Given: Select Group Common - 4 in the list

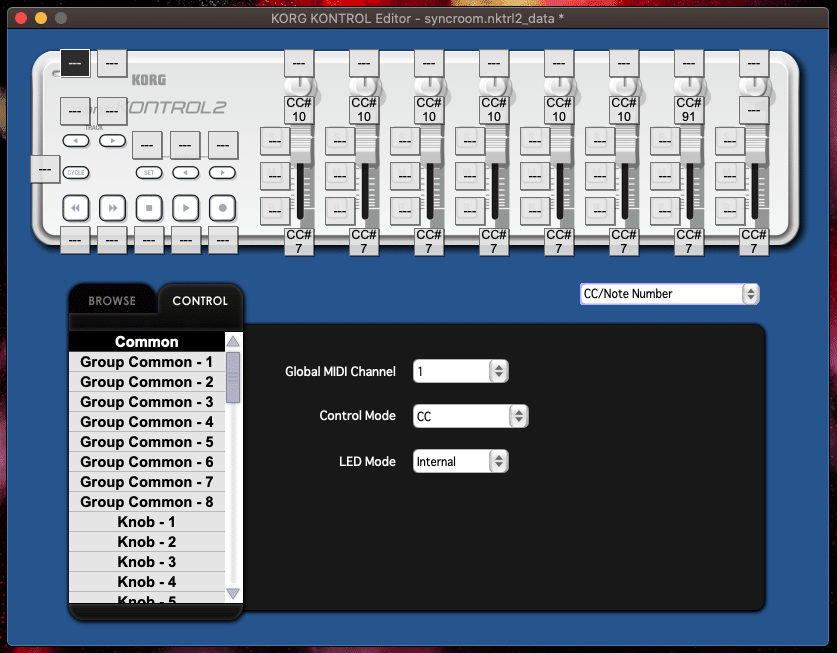Looking at the screenshot, I should (x=147, y=422).
